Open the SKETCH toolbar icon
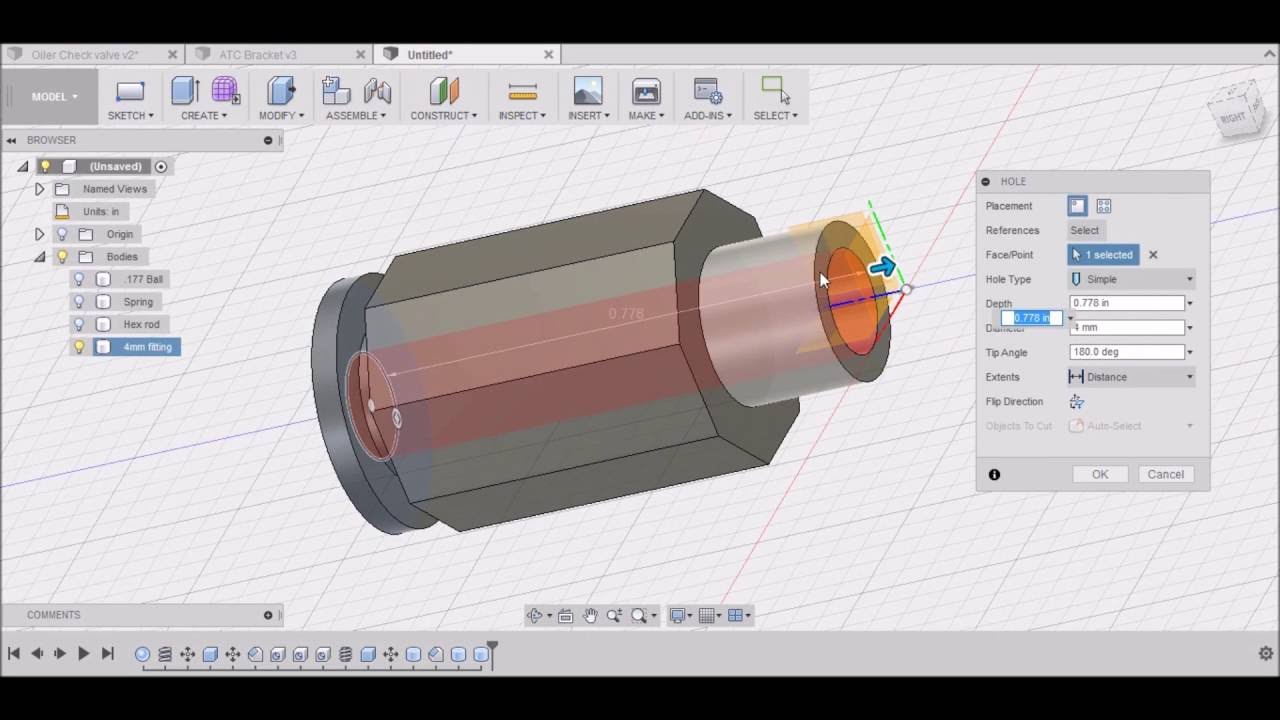This screenshot has height=720, width=1280. click(x=130, y=92)
